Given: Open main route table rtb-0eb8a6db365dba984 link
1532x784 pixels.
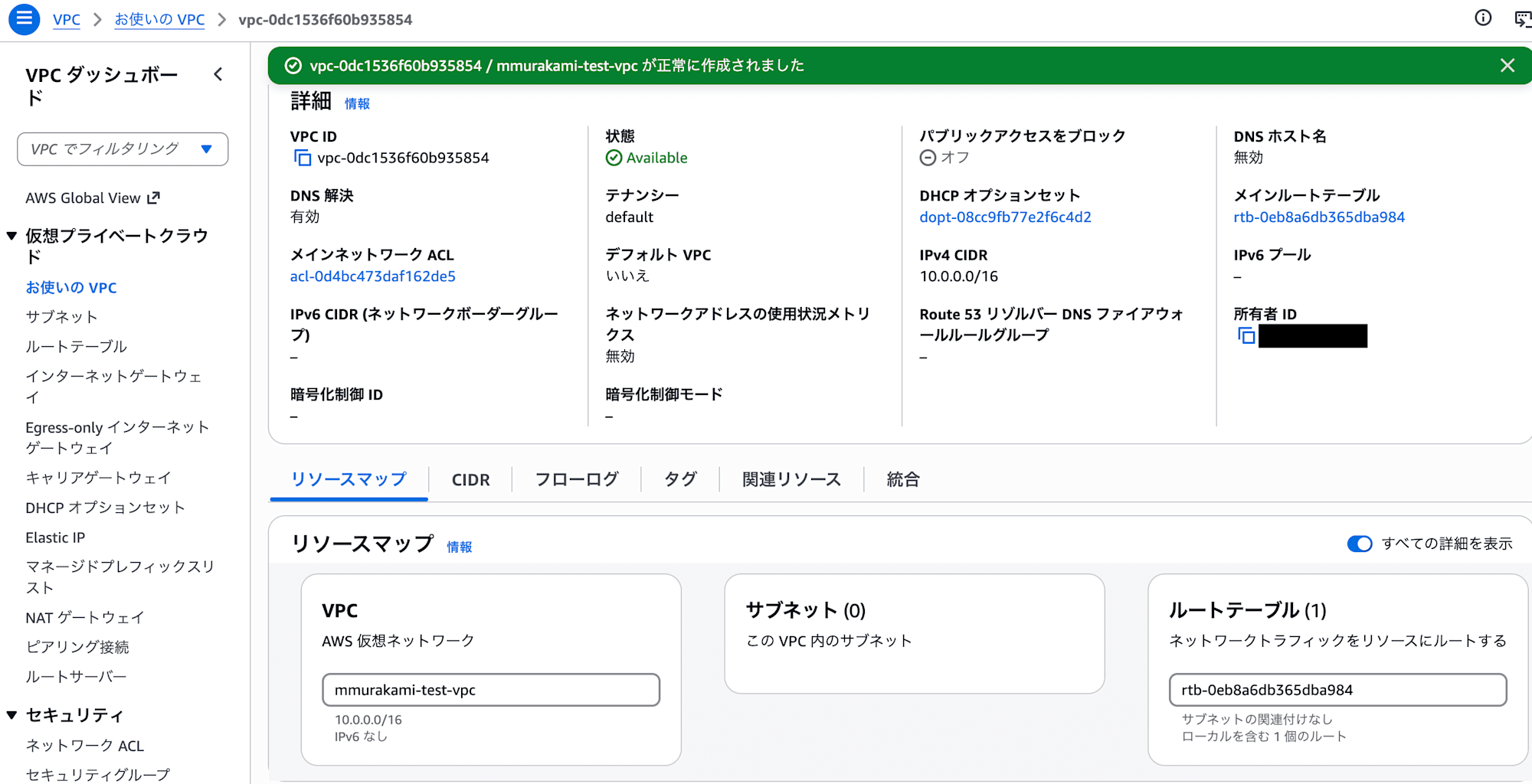Looking at the screenshot, I should pos(1319,217).
